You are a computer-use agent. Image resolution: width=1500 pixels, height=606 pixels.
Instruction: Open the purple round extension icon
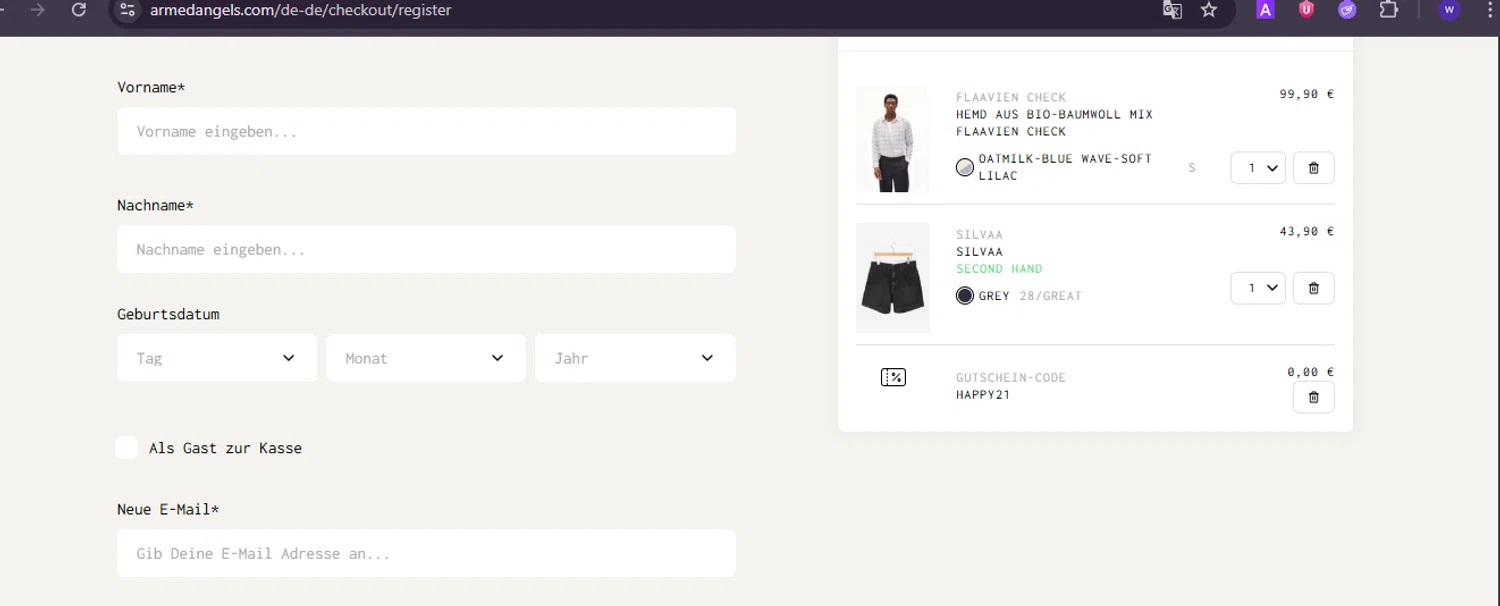point(1347,10)
